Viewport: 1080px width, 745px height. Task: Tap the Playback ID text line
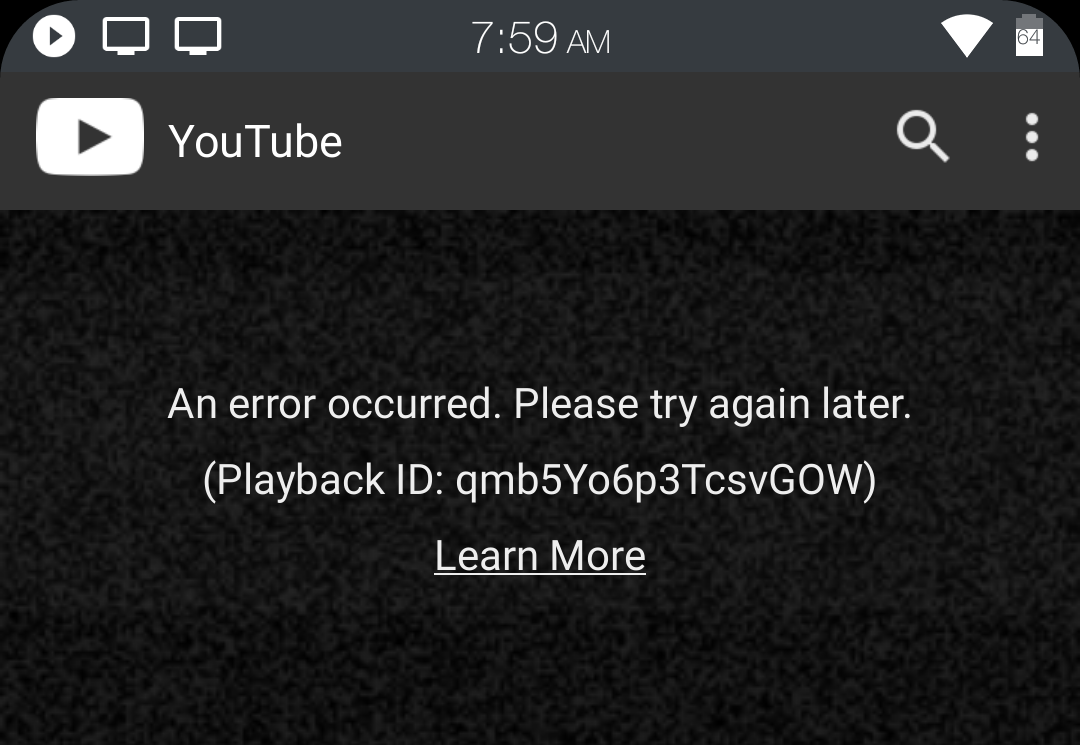(540, 480)
